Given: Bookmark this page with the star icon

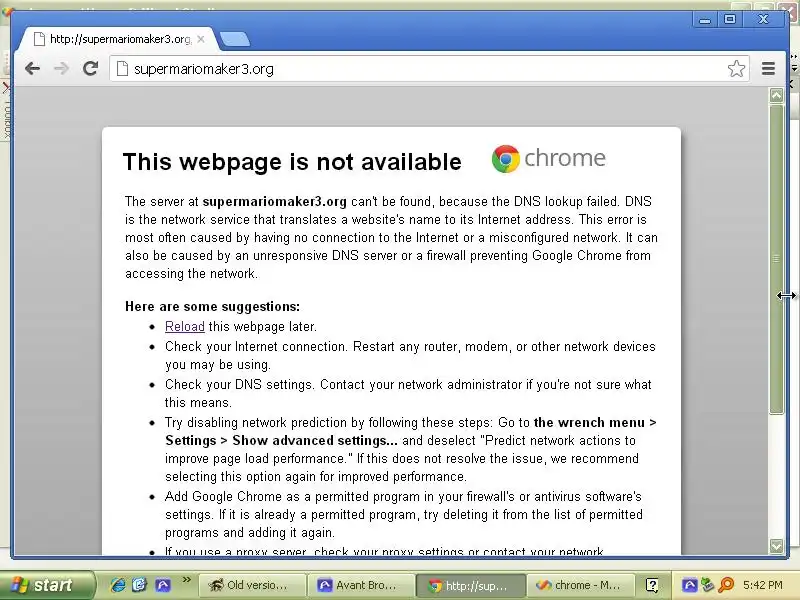Looking at the screenshot, I should pos(736,68).
